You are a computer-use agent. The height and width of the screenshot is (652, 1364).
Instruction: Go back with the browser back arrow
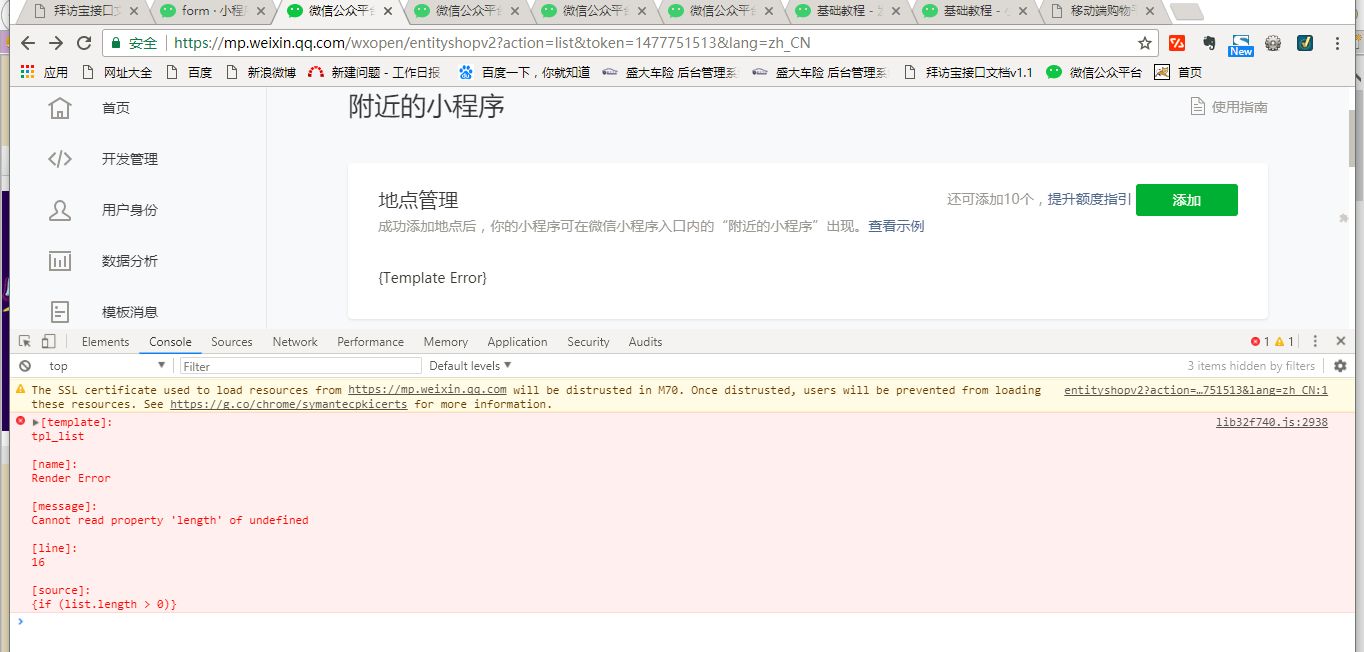click(x=28, y=43)
